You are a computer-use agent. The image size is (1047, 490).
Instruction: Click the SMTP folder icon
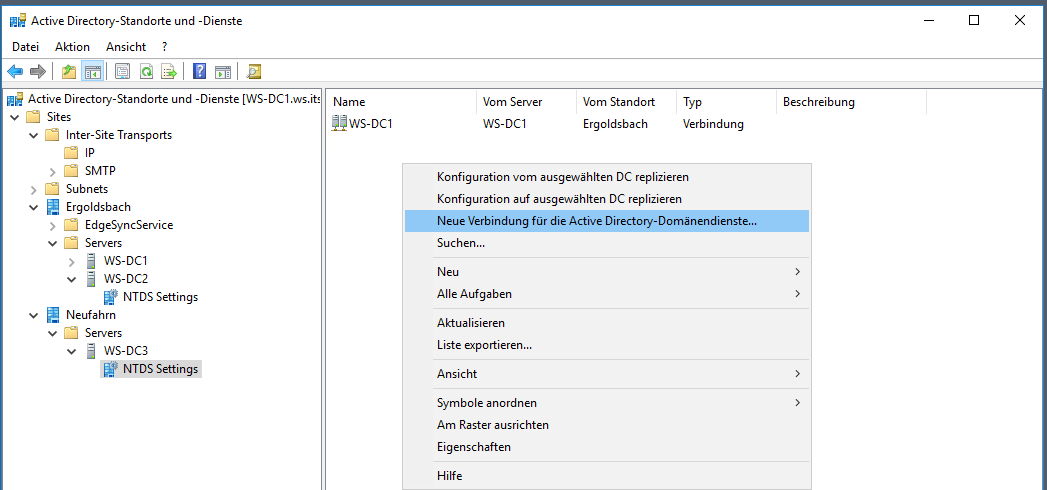pos(71,171)
